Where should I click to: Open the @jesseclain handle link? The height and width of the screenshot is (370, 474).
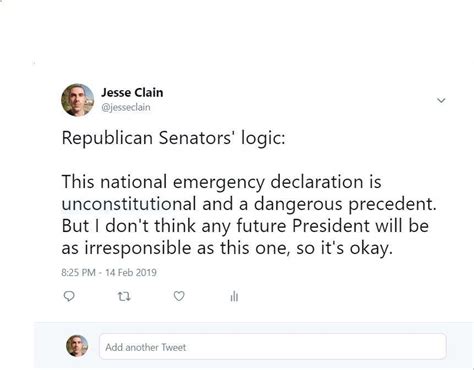pos(126,107)
